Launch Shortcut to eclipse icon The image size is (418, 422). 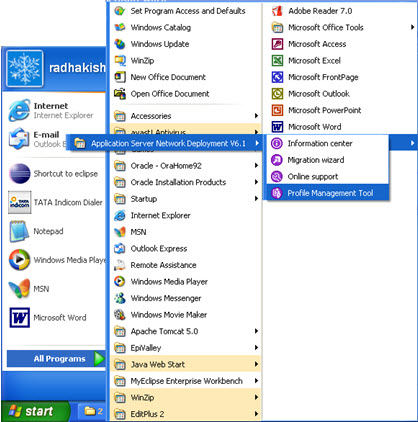tap(19, 173)
